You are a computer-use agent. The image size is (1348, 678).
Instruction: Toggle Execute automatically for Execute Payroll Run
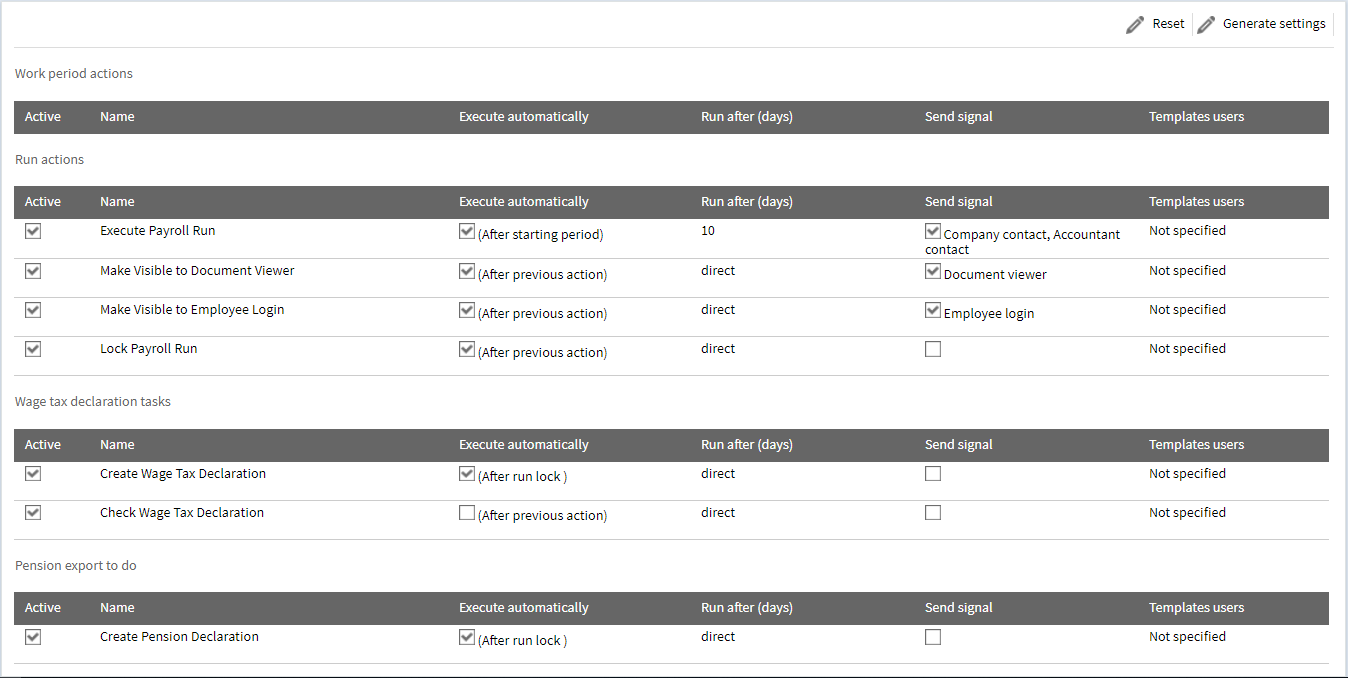(x=467, y=231)
